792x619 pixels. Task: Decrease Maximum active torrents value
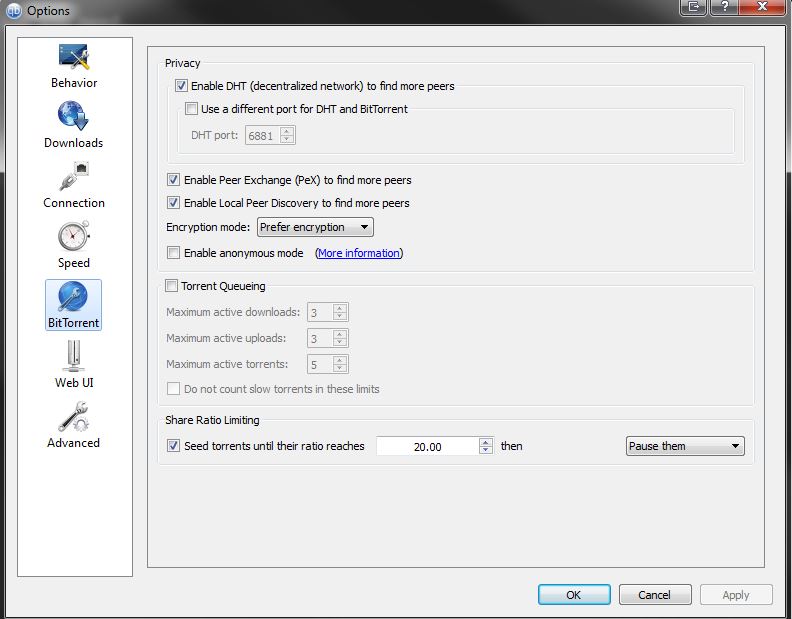point(340,368)
